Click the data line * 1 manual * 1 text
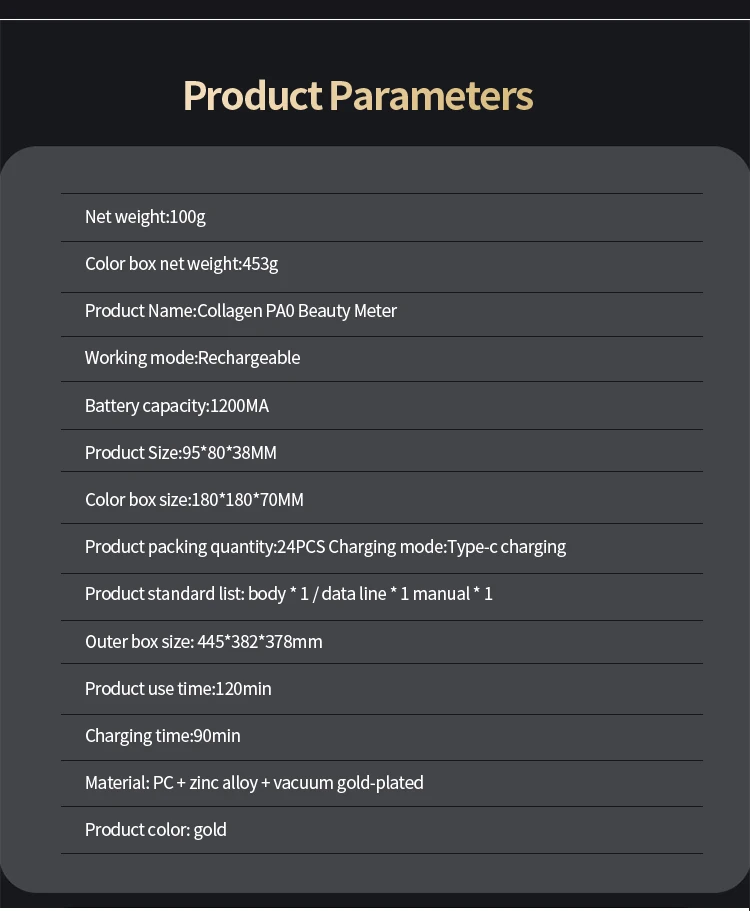This screenshot has width=750, height=911. pyautogui.click(x=407, y=594)
